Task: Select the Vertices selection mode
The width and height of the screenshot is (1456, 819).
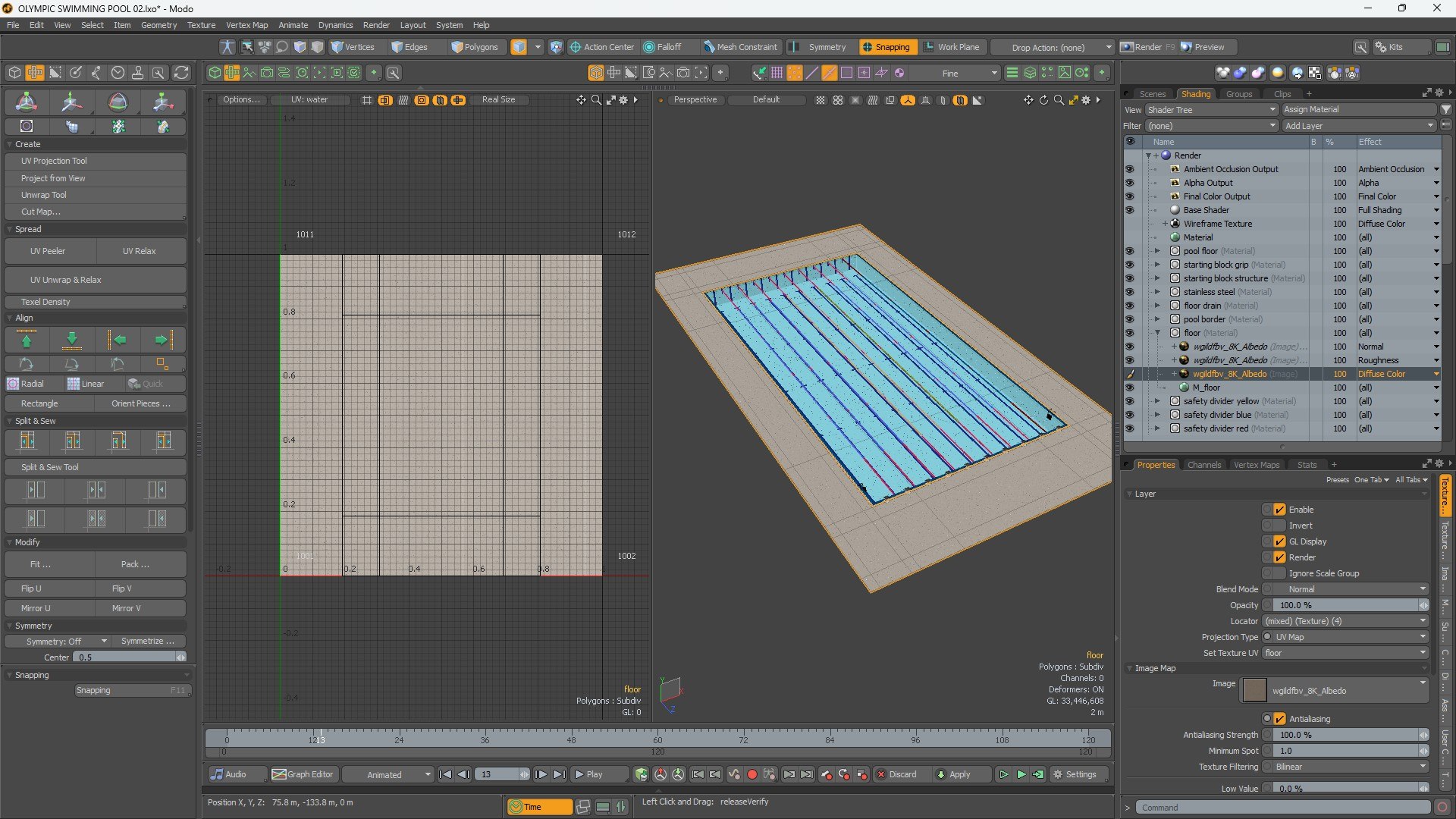Action: (353, 47)
